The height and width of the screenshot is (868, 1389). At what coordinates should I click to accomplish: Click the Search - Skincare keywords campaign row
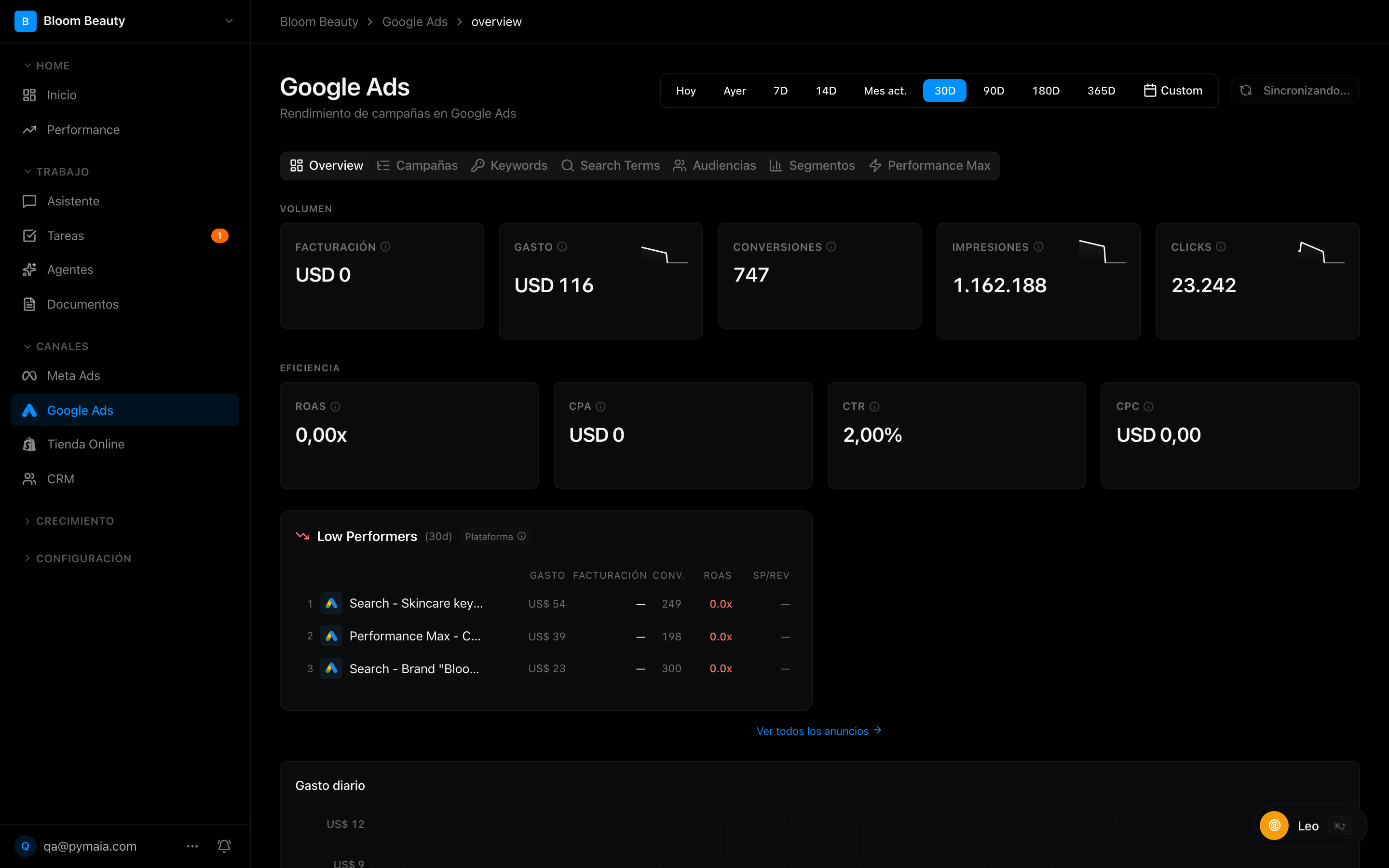[546, 603]
